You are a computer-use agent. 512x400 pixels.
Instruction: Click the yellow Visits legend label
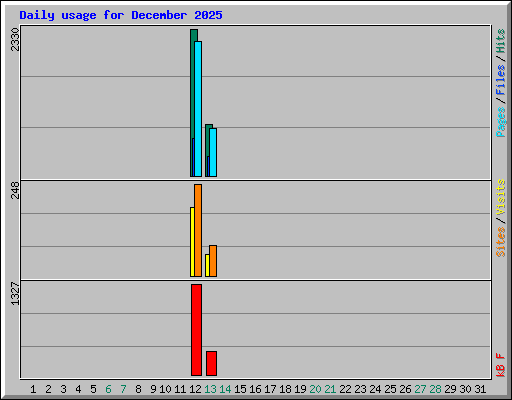[500, 197]
